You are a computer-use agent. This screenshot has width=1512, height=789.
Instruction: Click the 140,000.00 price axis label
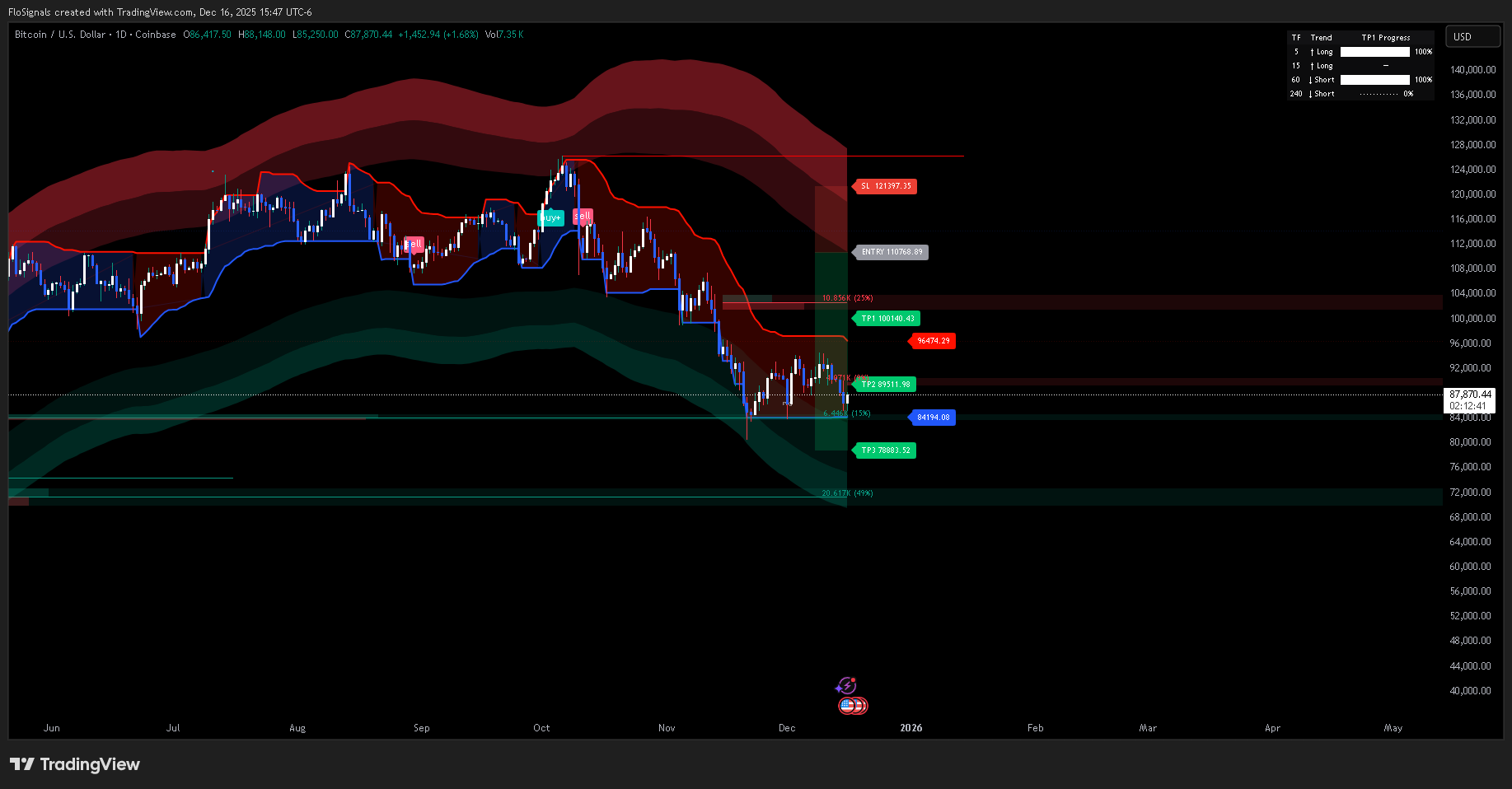point(1473,70)
